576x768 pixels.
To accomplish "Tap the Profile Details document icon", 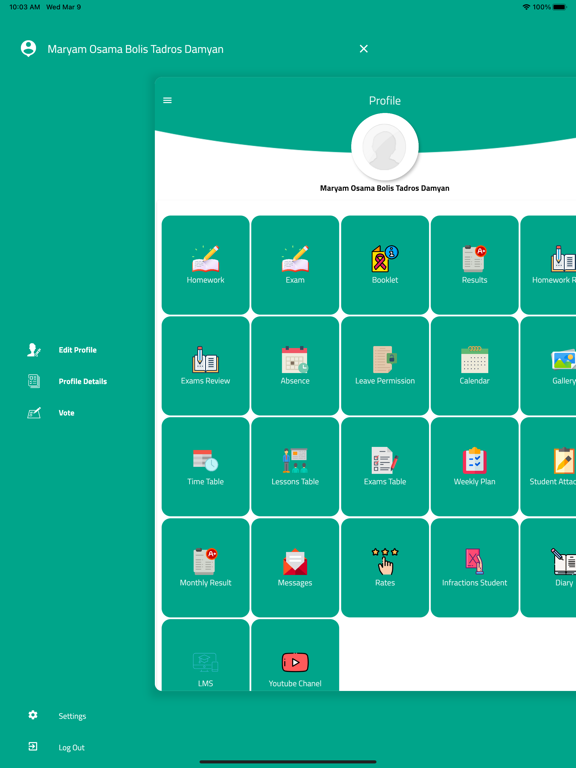I will click(x=34, y=381).
